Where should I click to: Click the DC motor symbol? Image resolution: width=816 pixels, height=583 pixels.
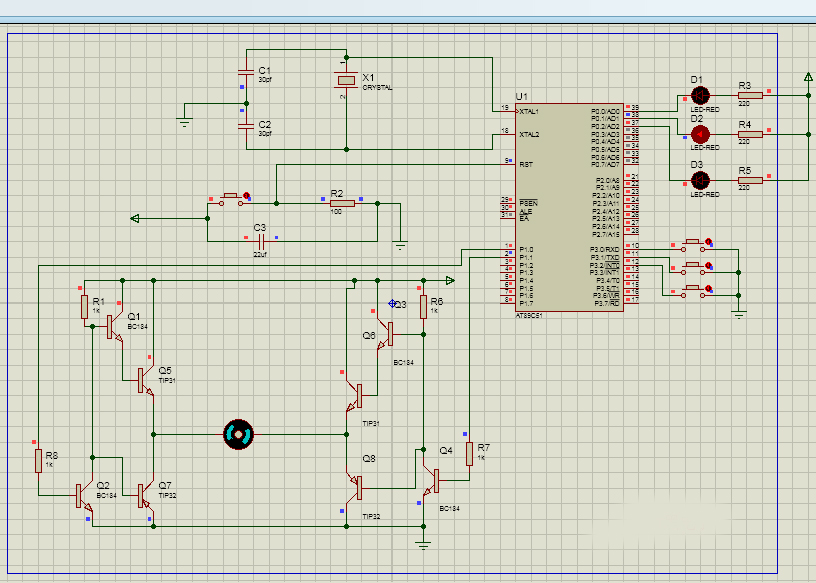[x=238, y=434]
